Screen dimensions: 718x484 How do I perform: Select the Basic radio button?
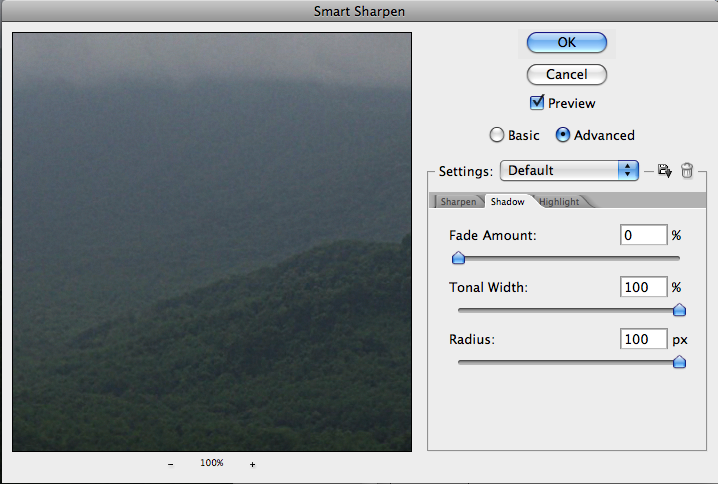pyautogui.click(x=496, y=135)
